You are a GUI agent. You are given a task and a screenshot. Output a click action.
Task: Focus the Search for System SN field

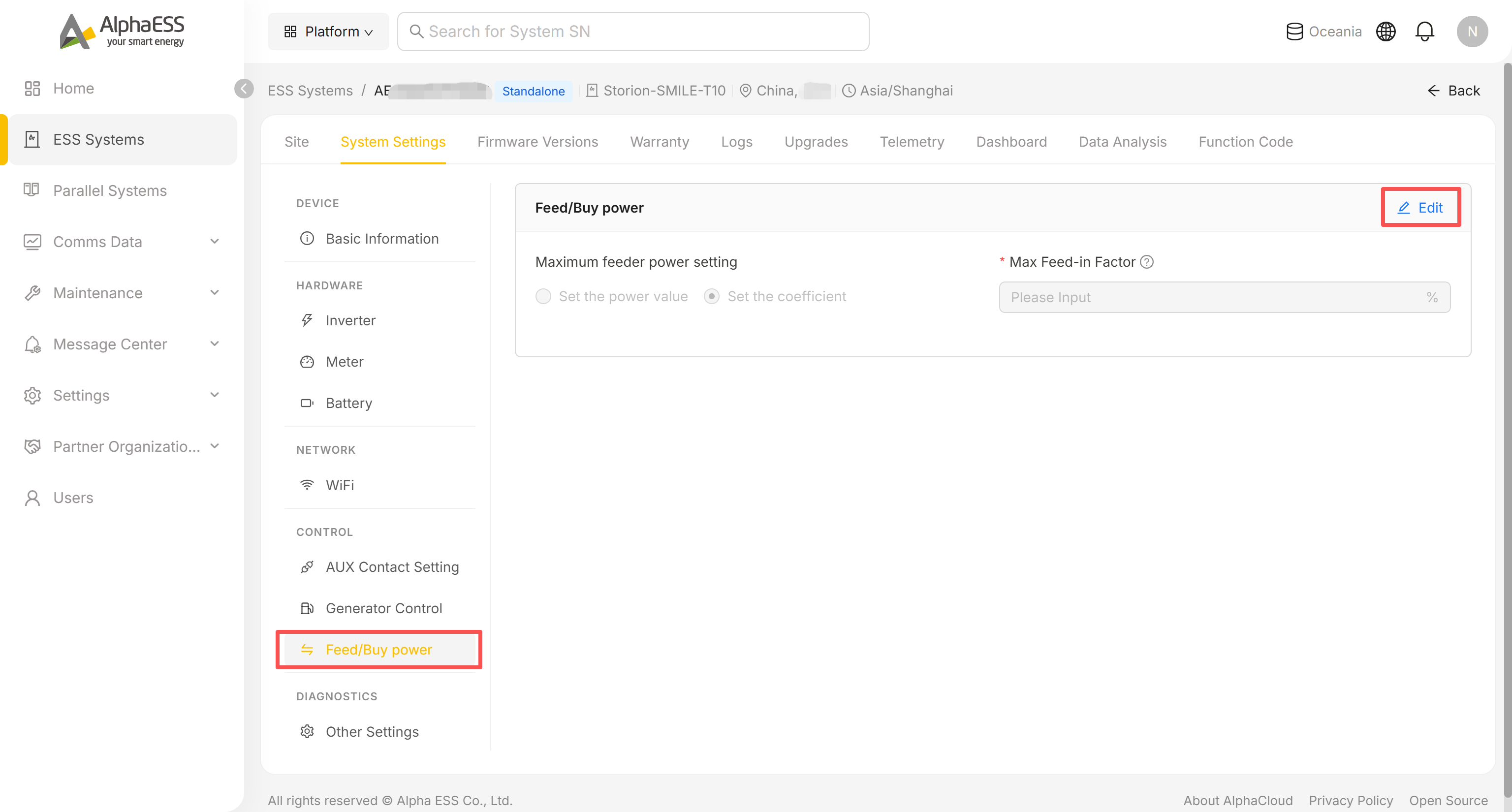[x=633, y=31]
